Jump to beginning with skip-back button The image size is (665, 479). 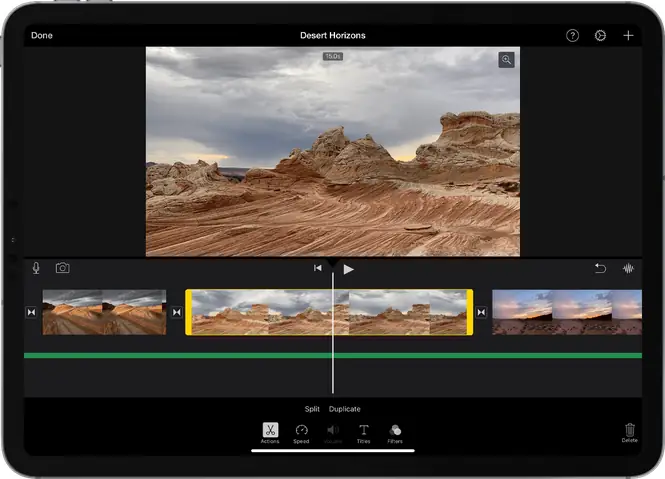pos(318,268)
